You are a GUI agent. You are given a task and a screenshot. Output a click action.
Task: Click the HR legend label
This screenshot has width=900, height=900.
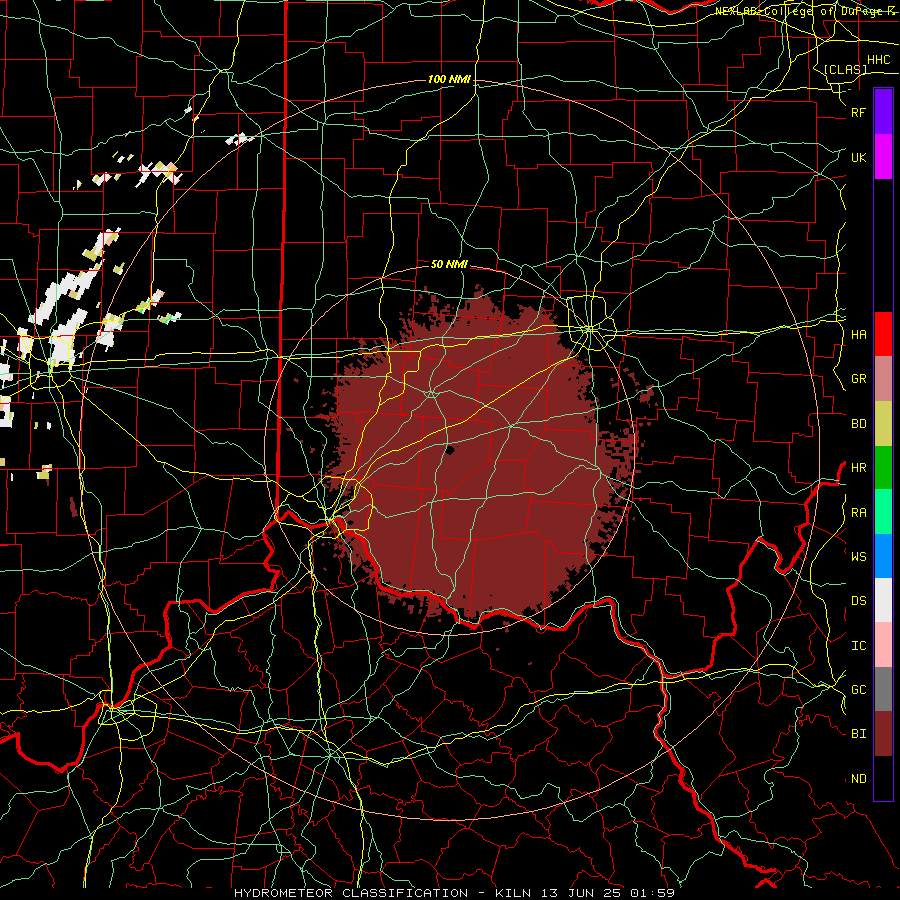click(x=858, y=468)
